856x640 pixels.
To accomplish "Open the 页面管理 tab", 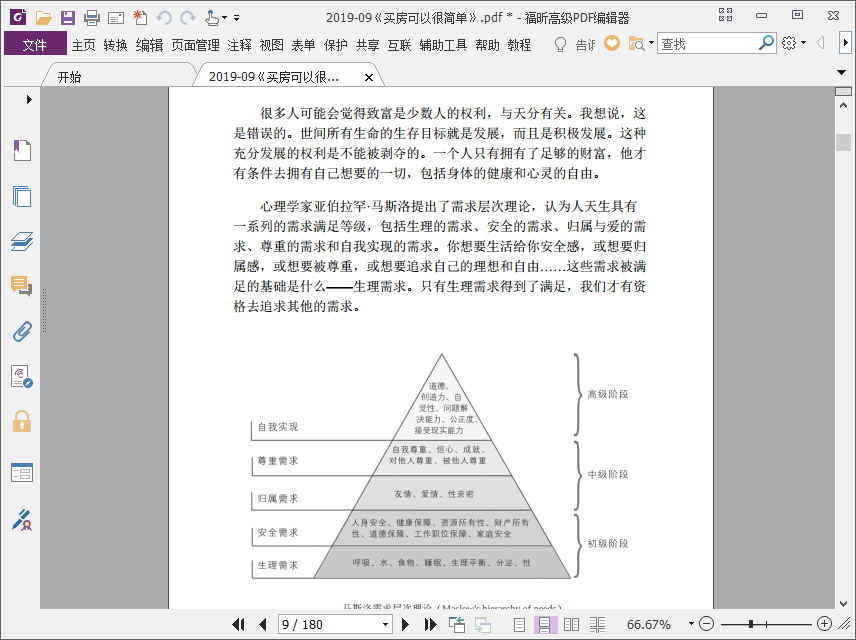I will tap(195, 45).
